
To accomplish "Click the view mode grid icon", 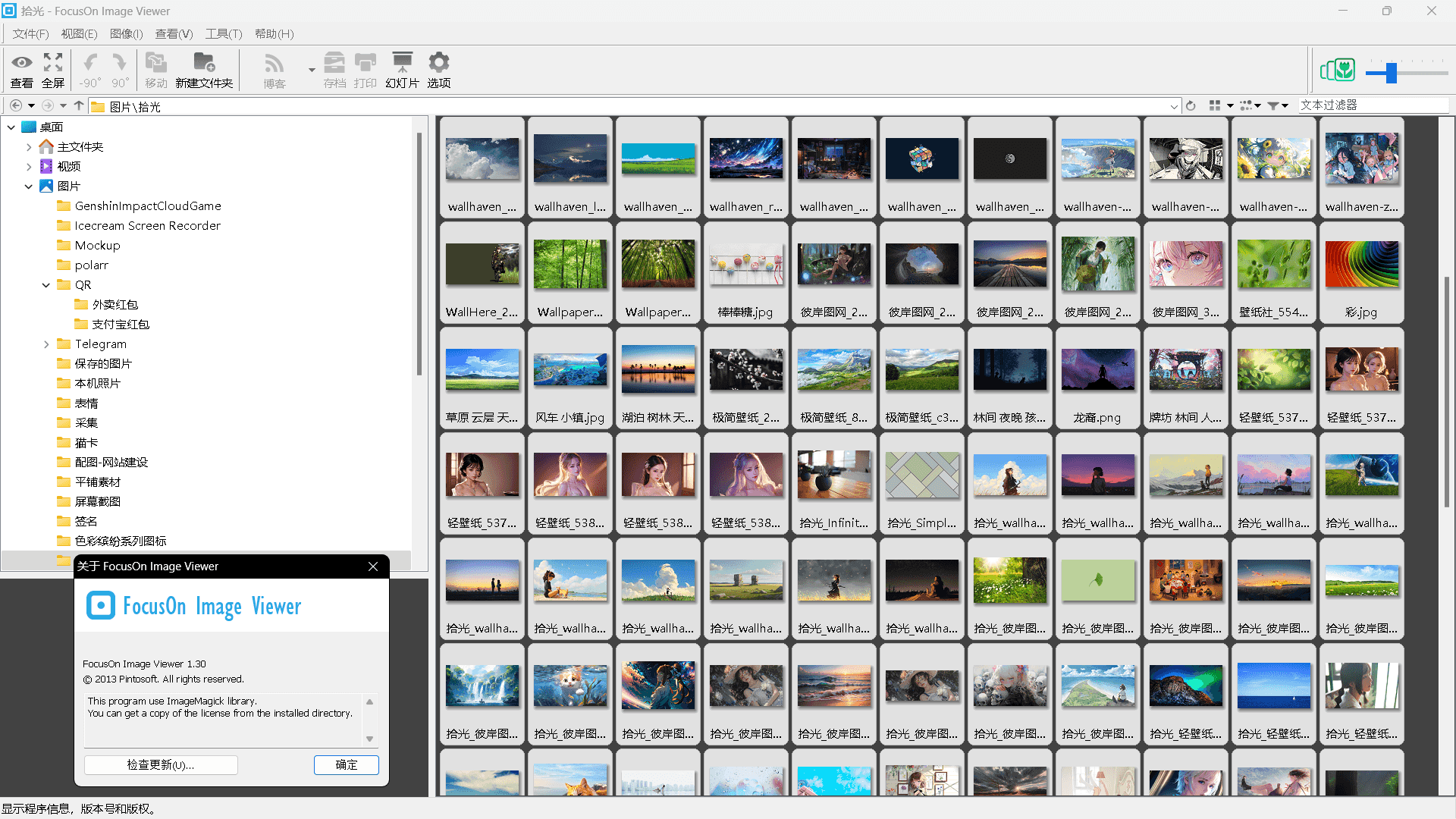I will tap(1215, 106).
